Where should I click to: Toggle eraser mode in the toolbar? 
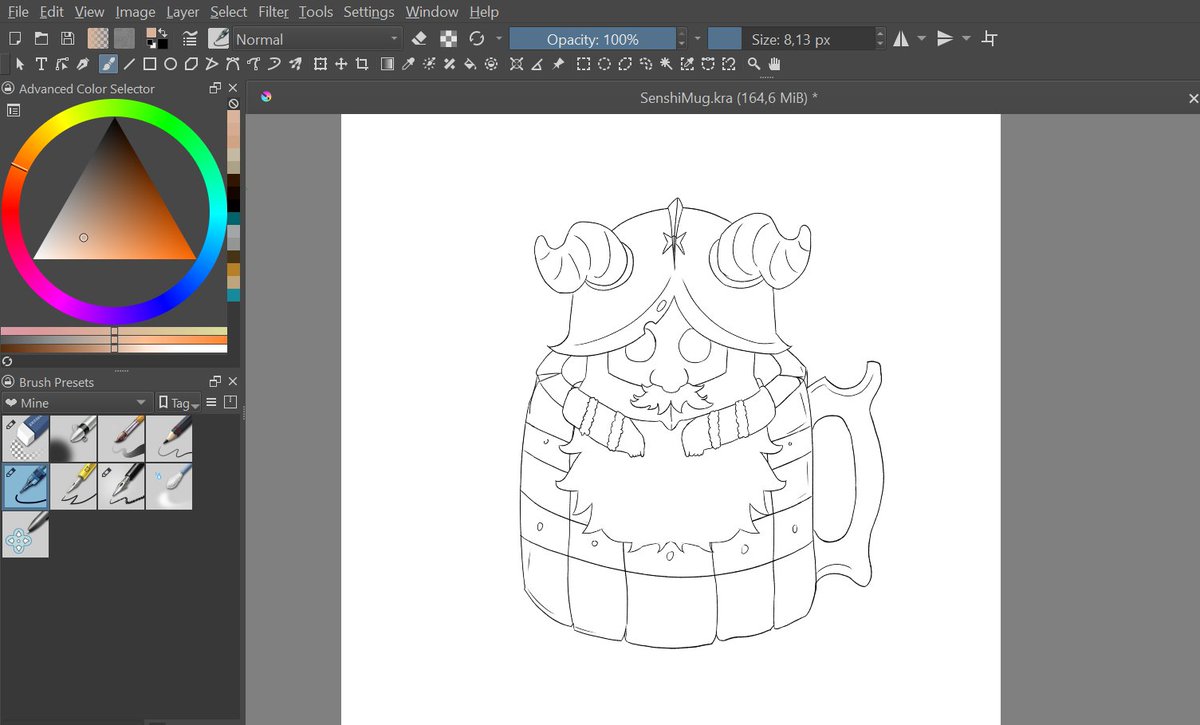pos(420,38)
